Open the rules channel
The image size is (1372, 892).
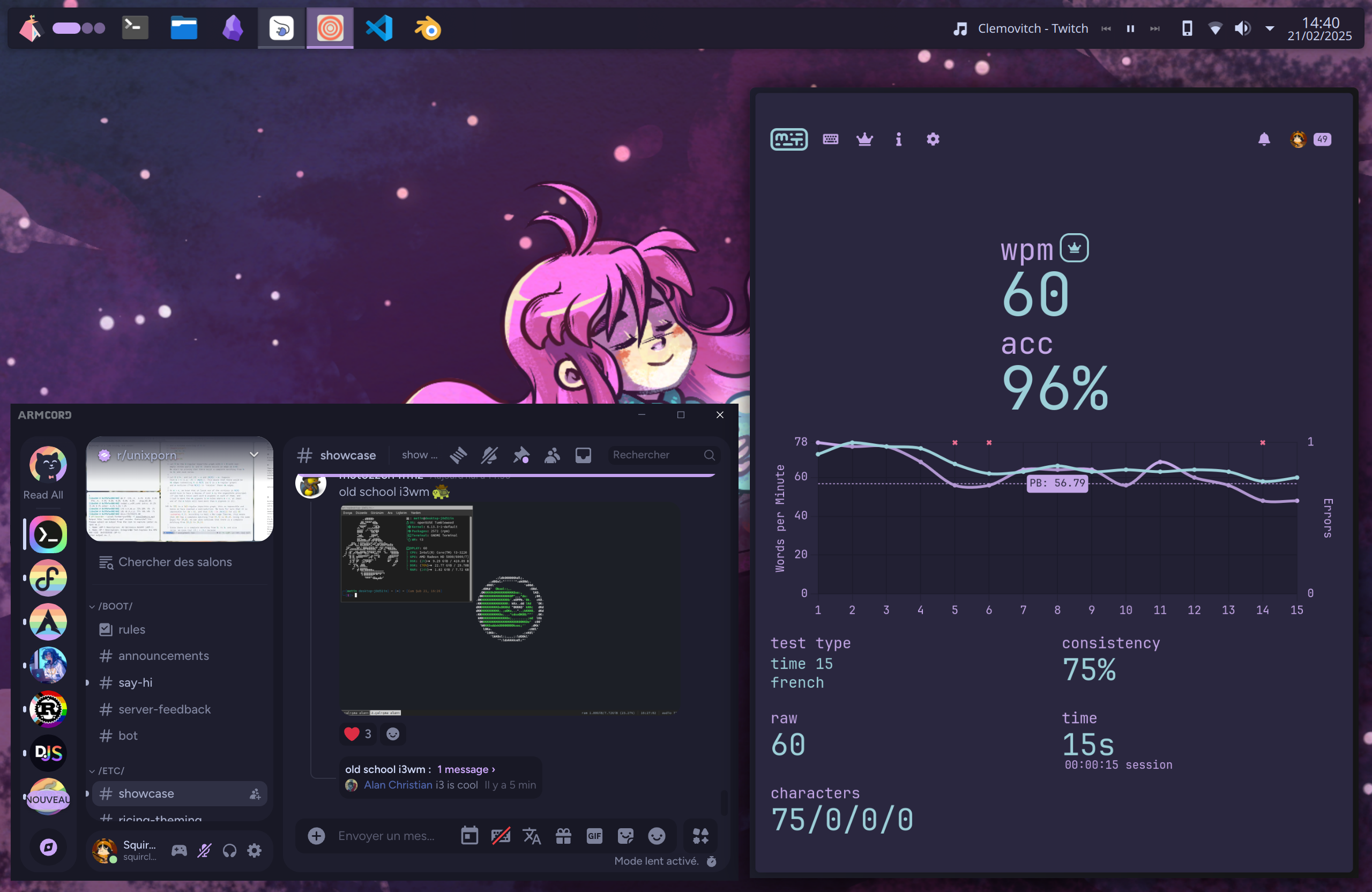131,629
